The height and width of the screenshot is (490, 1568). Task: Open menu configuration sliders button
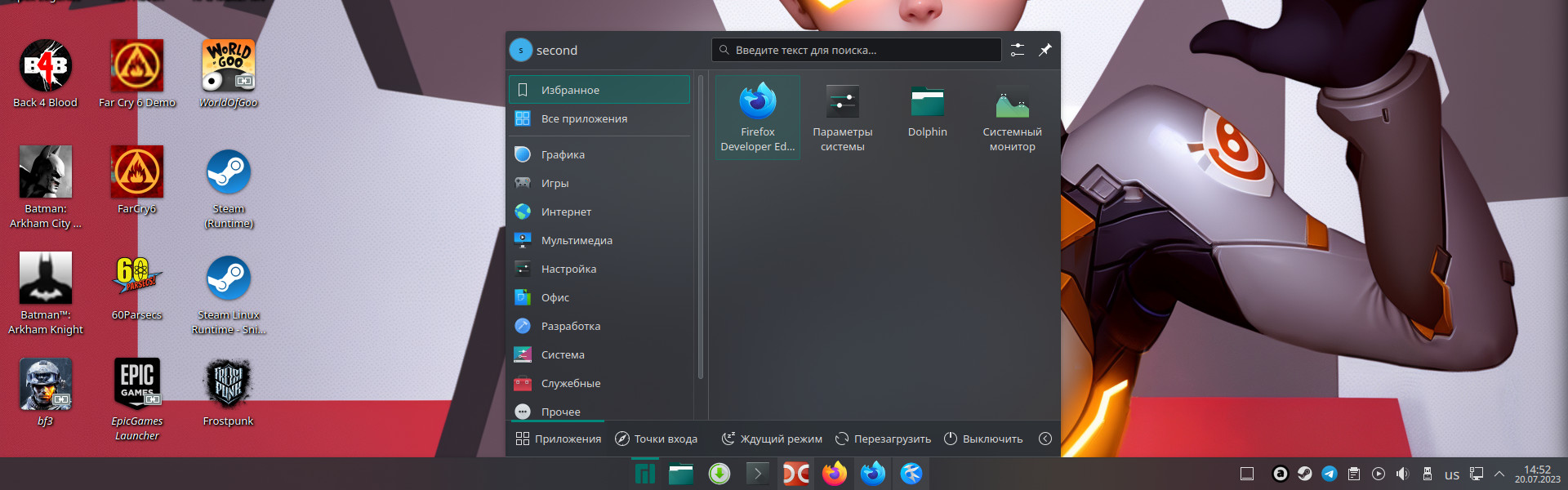(1017, 50)
